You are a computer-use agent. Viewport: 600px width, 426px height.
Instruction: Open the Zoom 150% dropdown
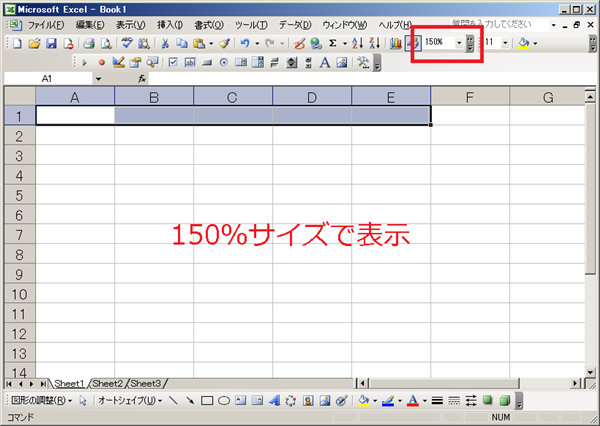coord(459,42)
